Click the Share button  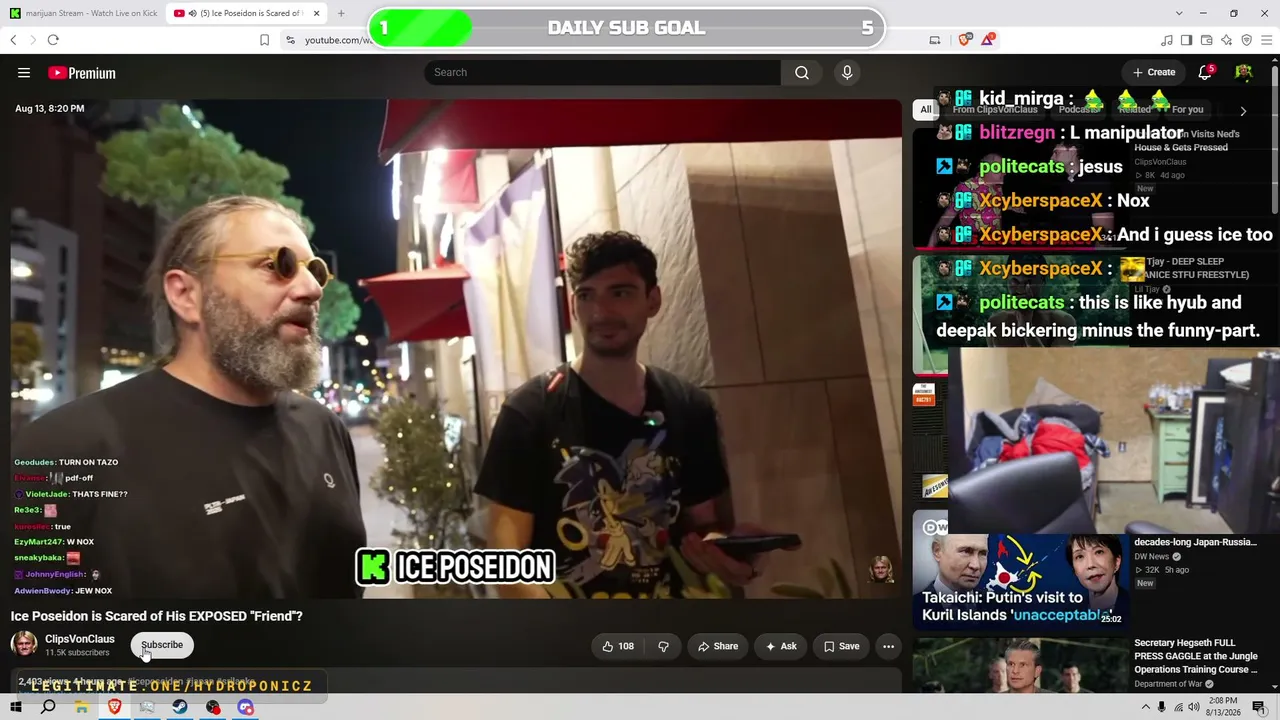tap(718, 646)
